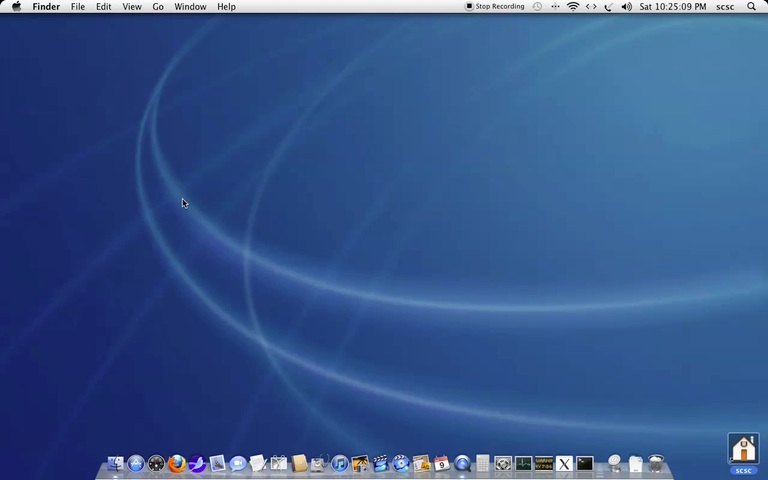Open the scsc home folder on desktop
768x480 pixels.
744,454
